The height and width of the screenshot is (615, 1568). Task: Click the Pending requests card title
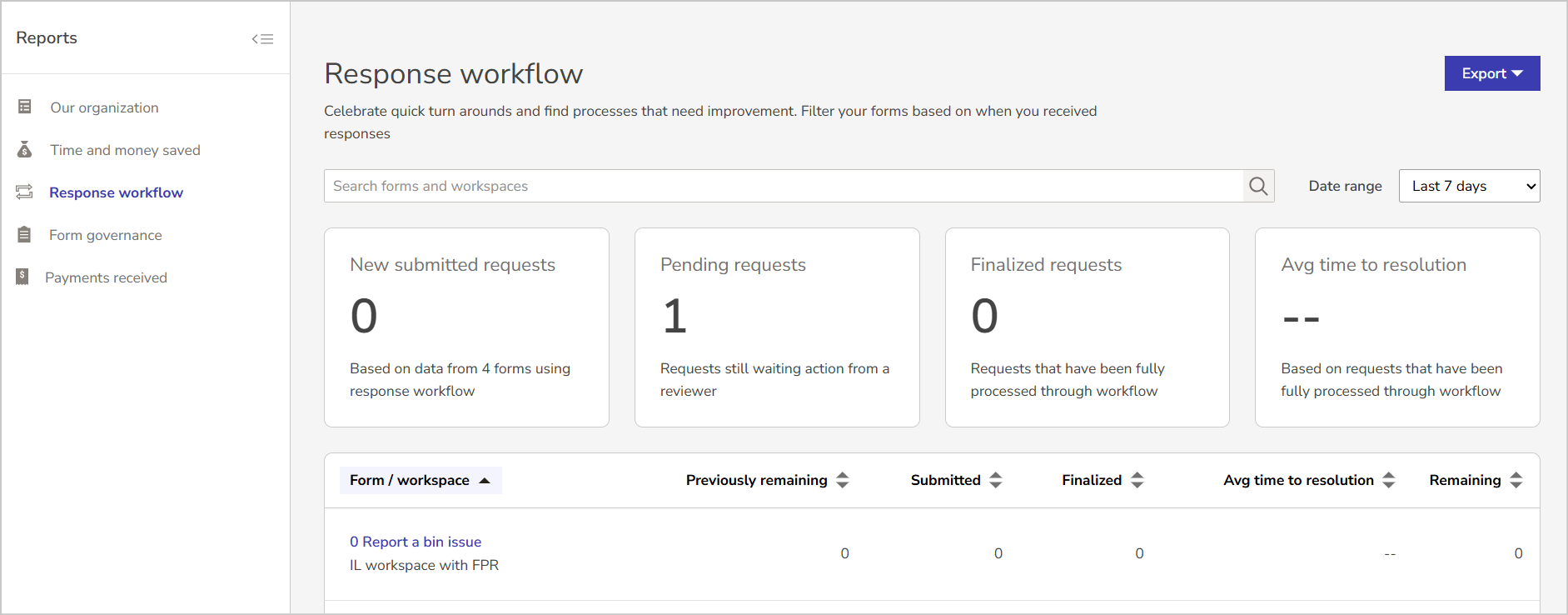733,265
